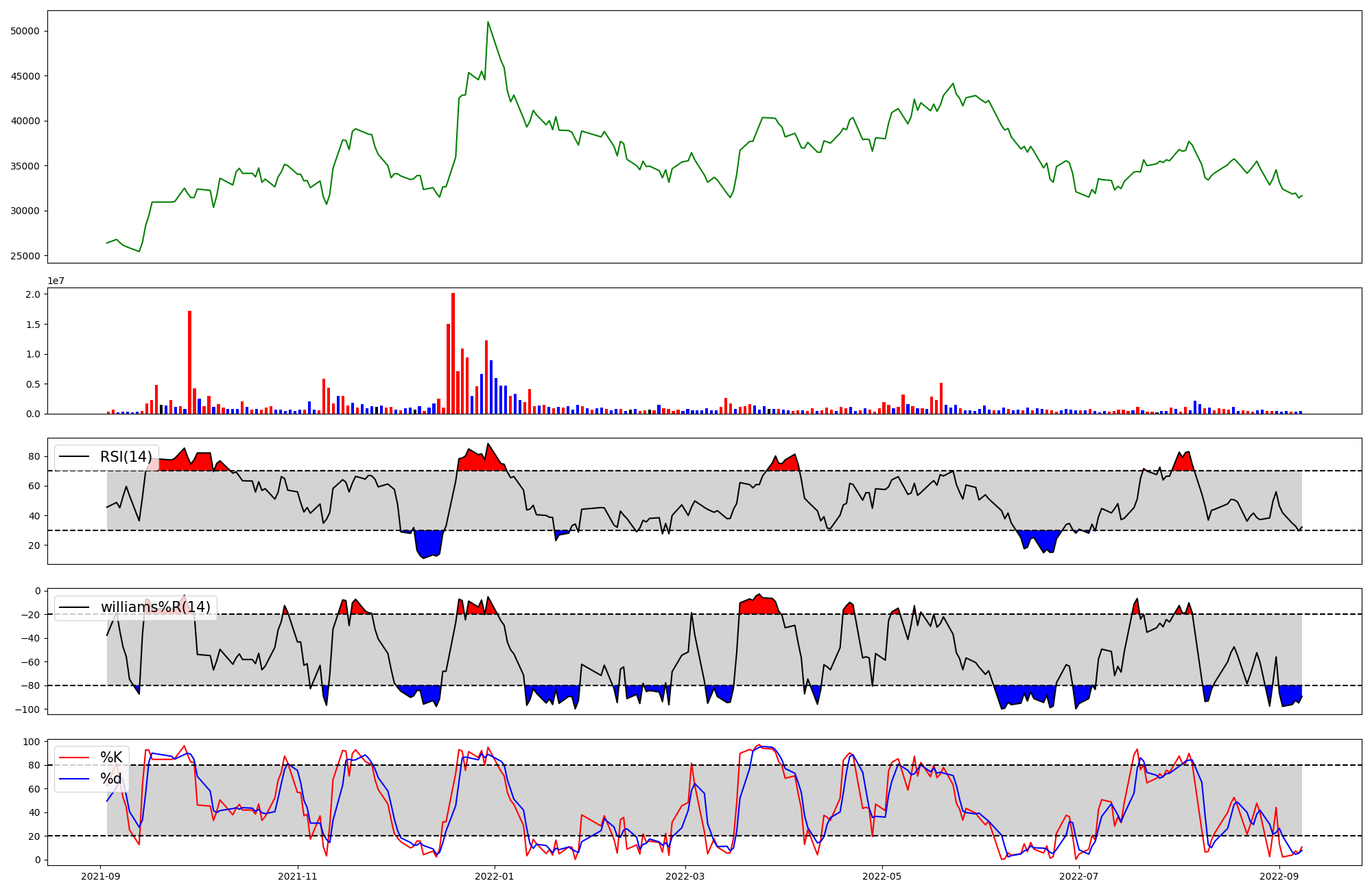Click the blue %d legend line sample

(74, 779)
